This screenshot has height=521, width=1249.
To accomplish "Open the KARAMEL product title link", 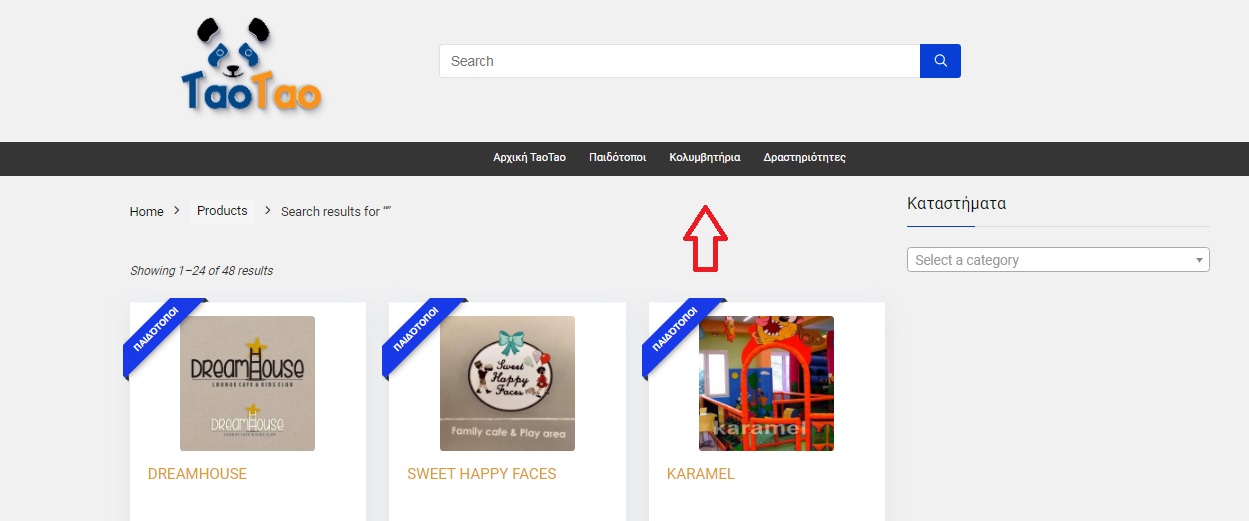I will [x=701, y=474].
